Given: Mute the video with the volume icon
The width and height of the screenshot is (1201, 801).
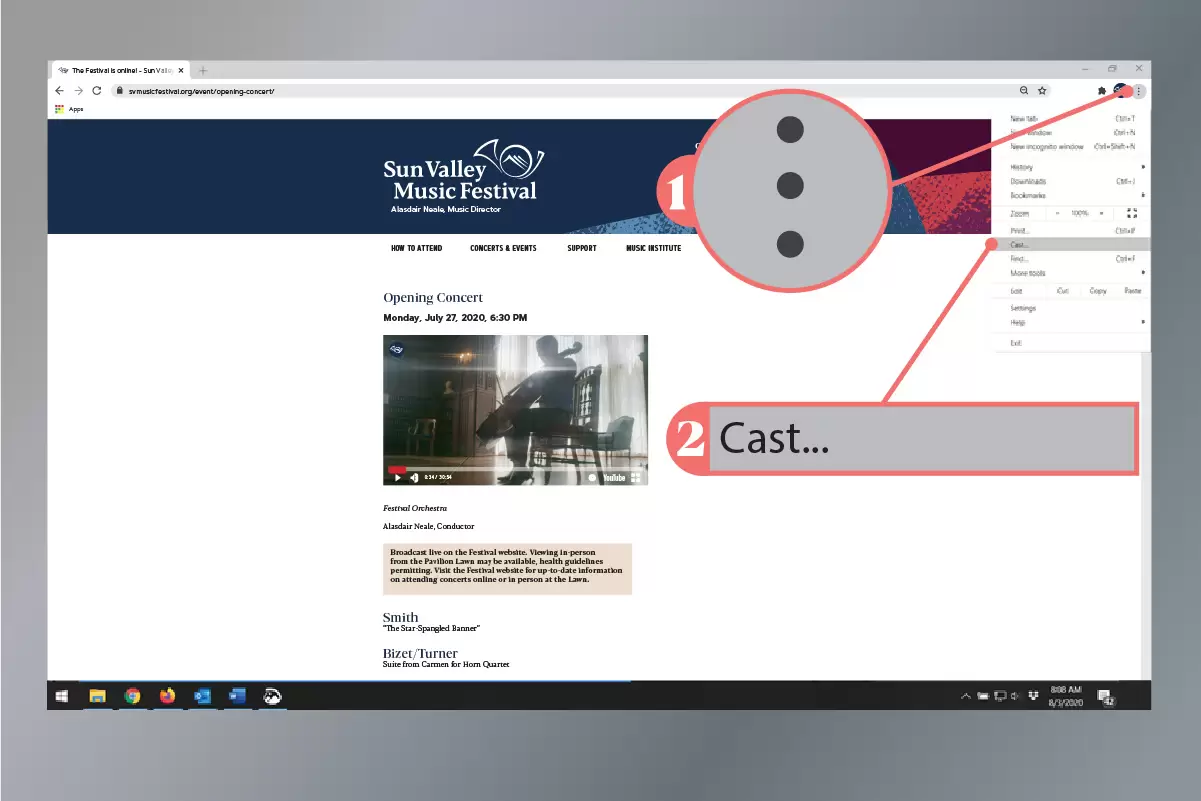Looking at the screenshot, I should (414, 477).
